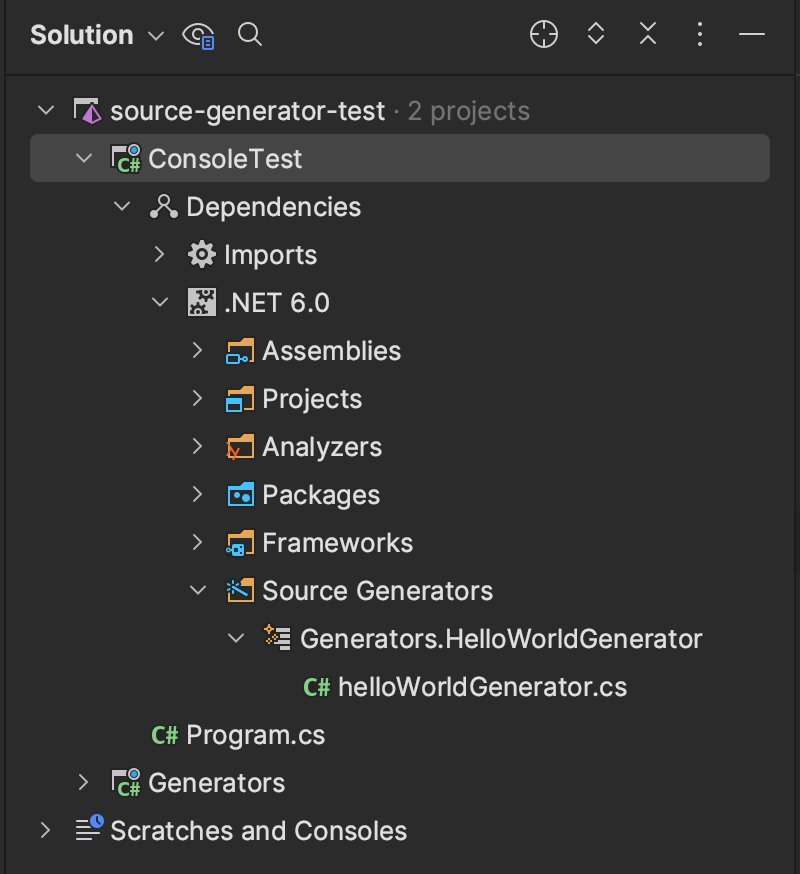Click the locate/select opened file crosshair icon

point(544,35)
